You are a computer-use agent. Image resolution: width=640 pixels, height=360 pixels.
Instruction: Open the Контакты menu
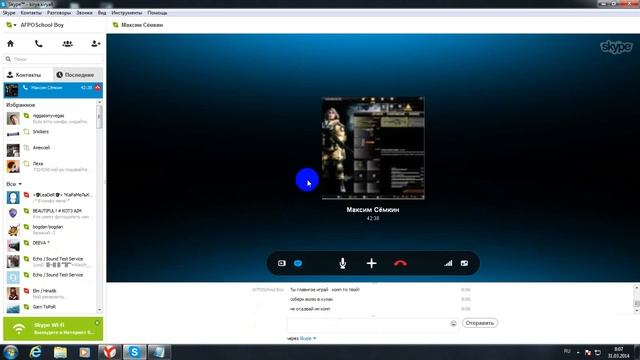(x=31, y=13)
